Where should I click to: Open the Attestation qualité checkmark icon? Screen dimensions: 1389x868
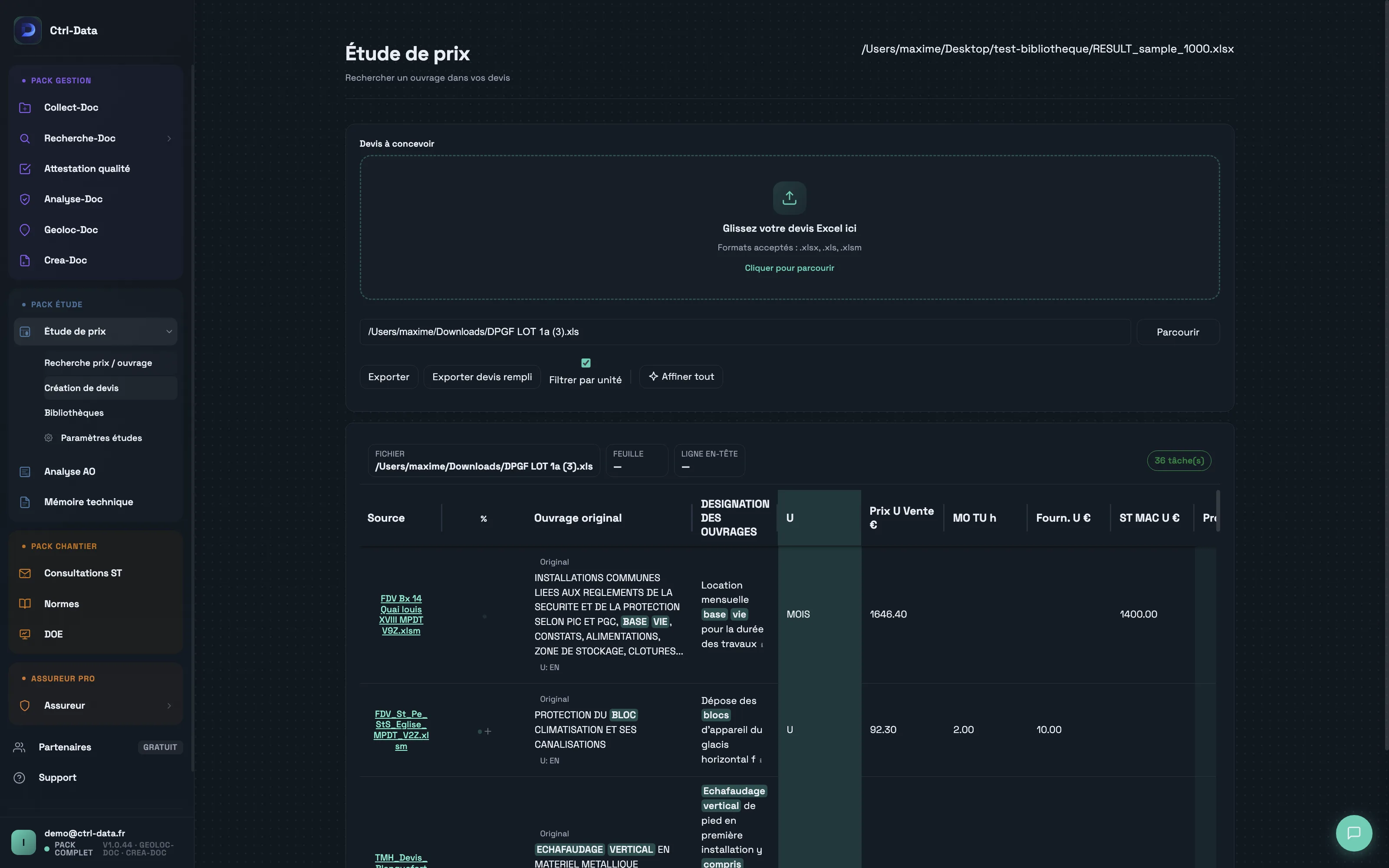click(x=25, y=169)
